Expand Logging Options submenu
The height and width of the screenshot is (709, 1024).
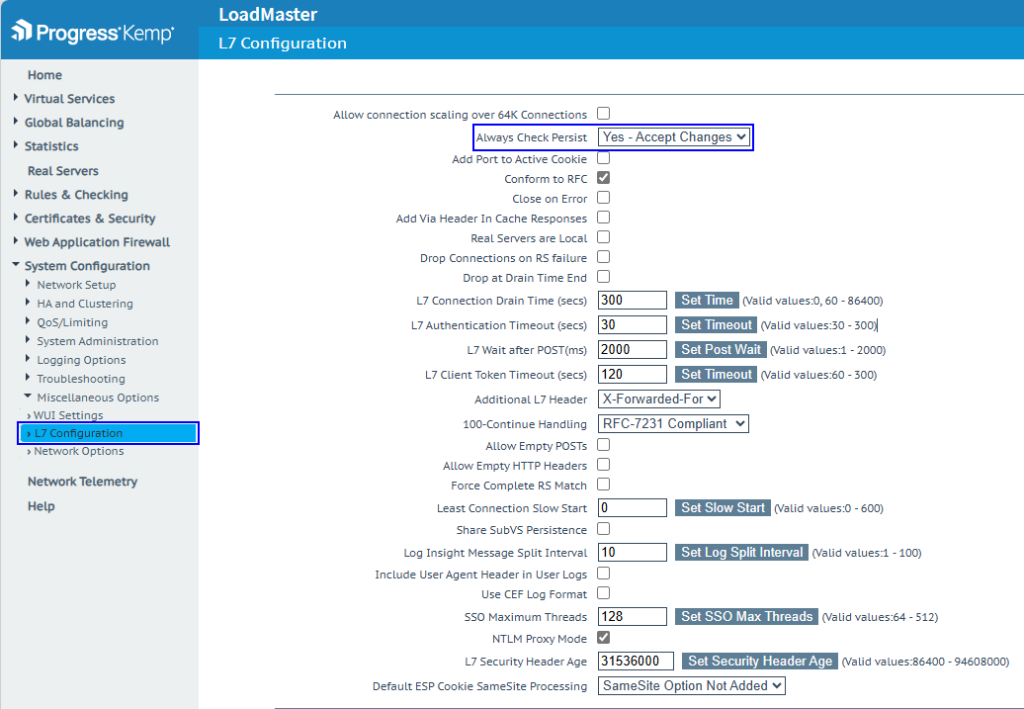coord(81,360)
